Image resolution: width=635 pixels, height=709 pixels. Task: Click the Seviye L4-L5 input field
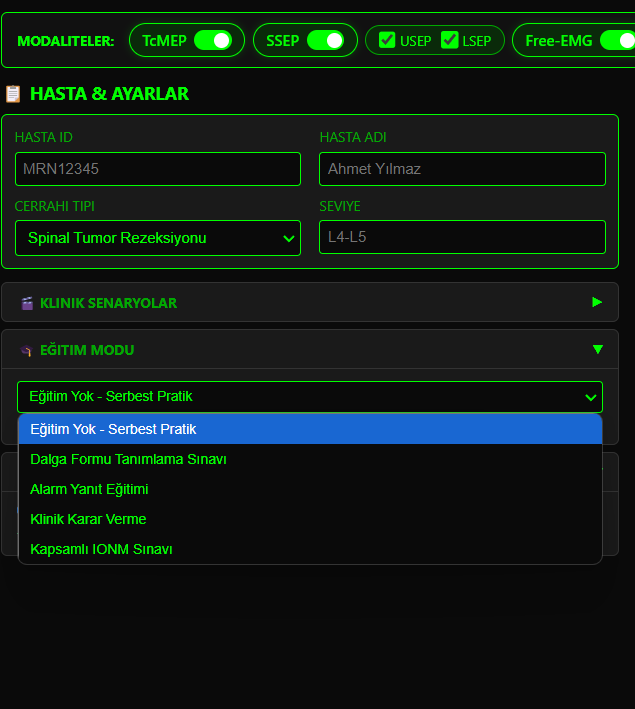pos(462,237)
